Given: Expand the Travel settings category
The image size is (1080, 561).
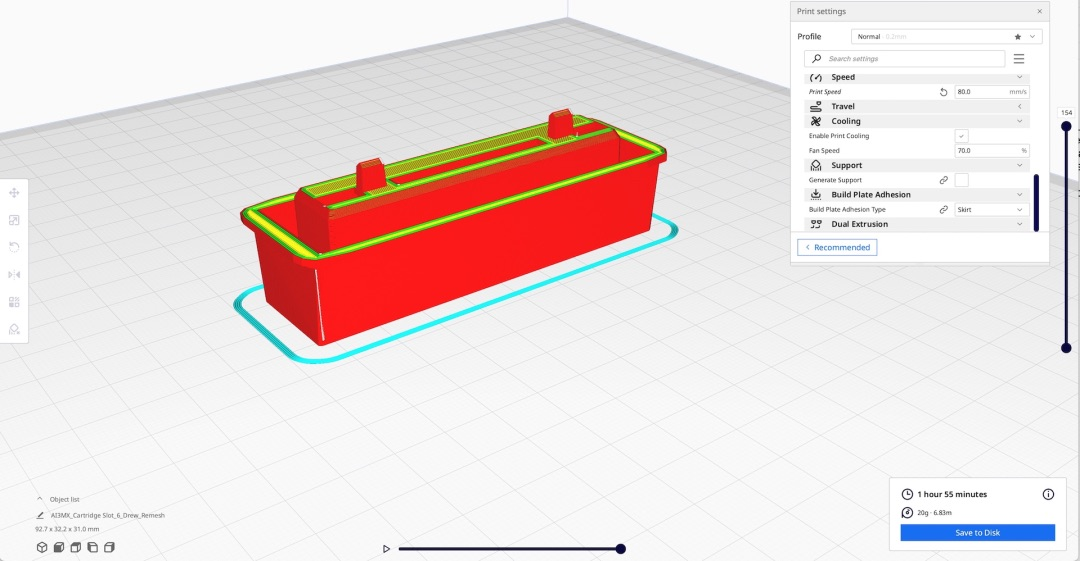Looking at the screenshot, I should (1019, 106).
